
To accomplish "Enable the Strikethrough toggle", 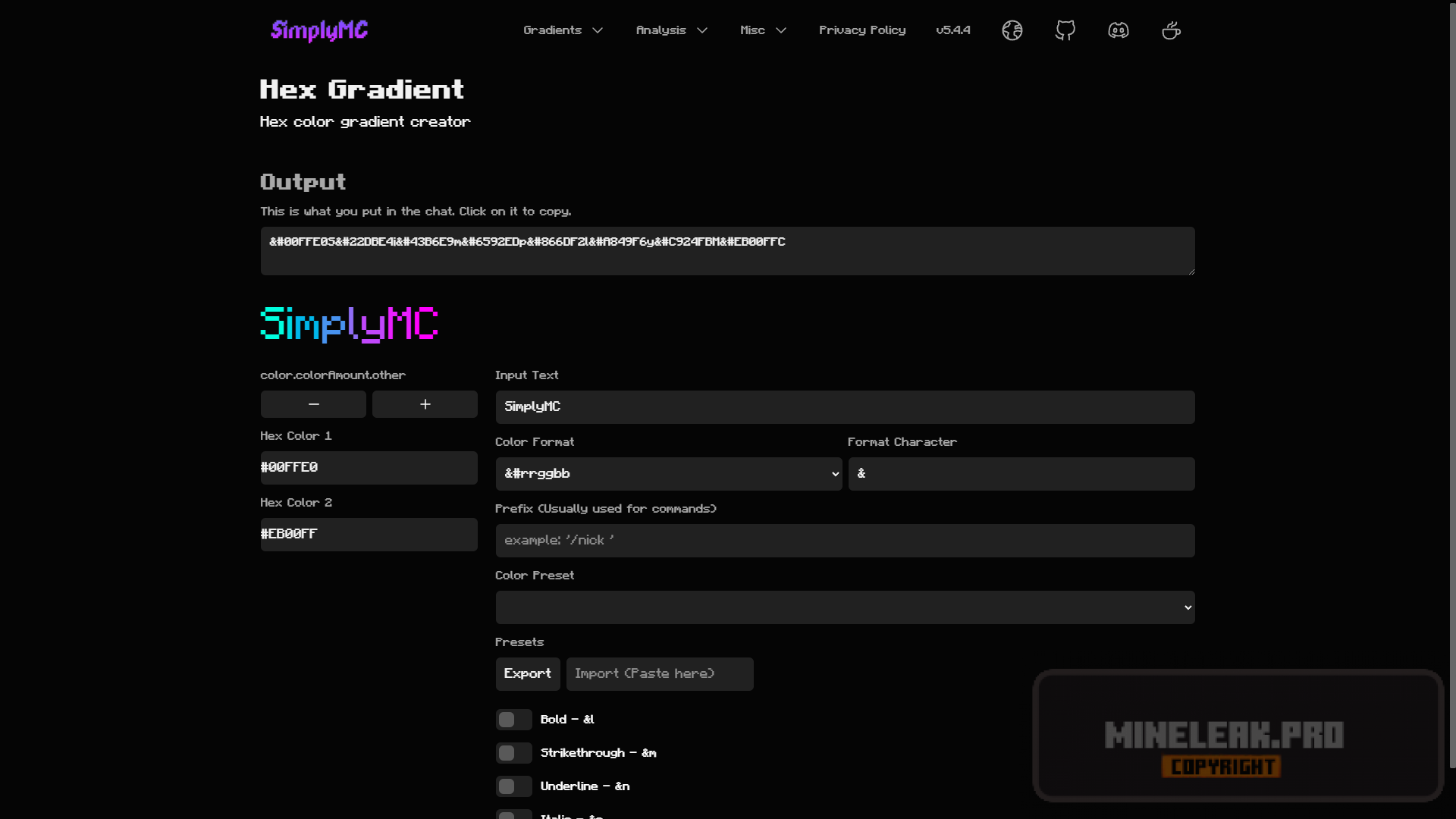I will (513, 753).
